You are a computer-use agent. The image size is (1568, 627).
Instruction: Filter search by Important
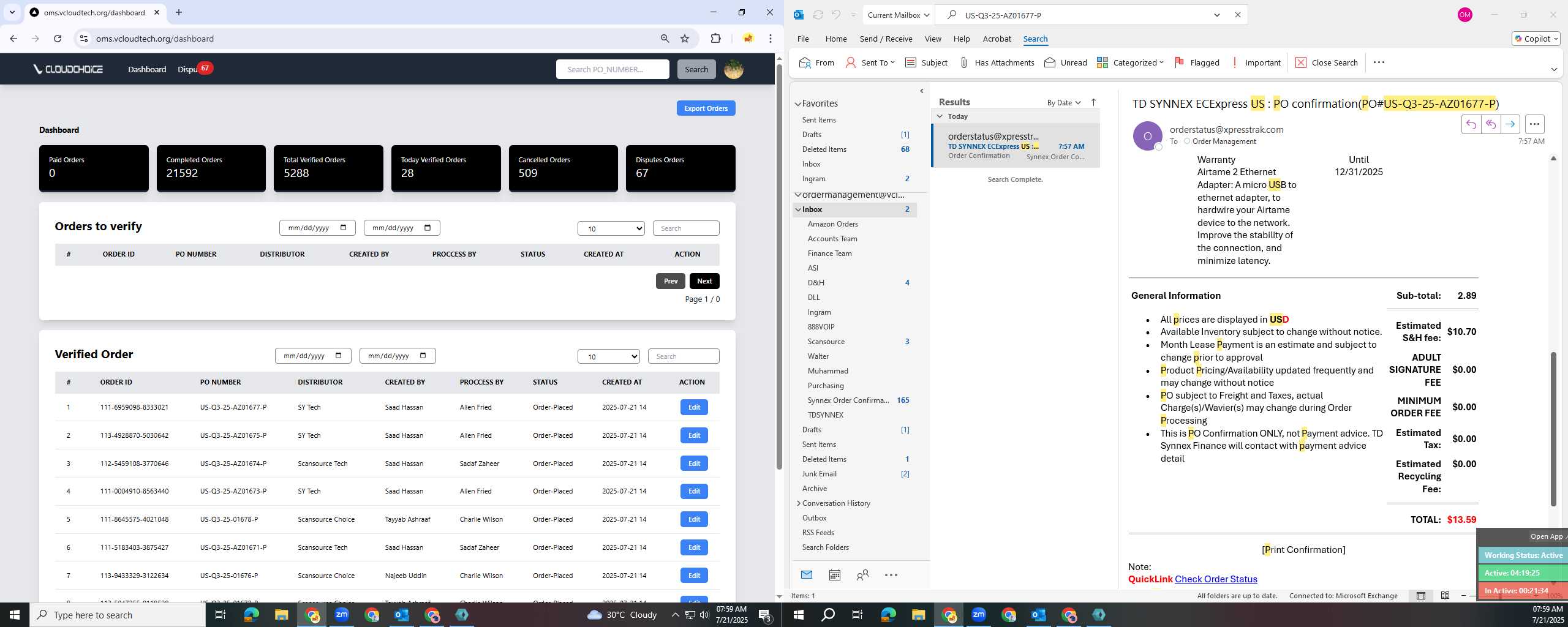pos(1256,62)
